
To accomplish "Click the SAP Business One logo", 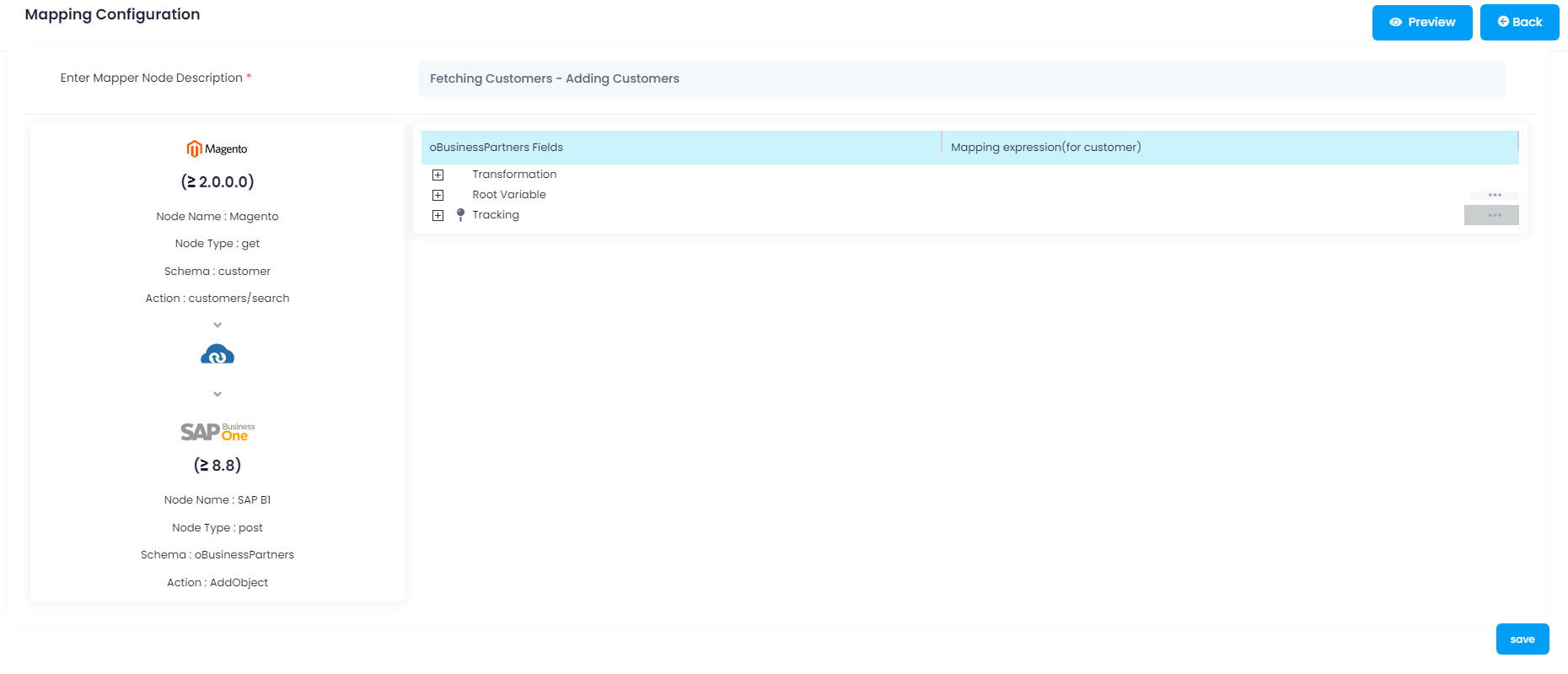I will pyautogui.click(x=217, y=432).
